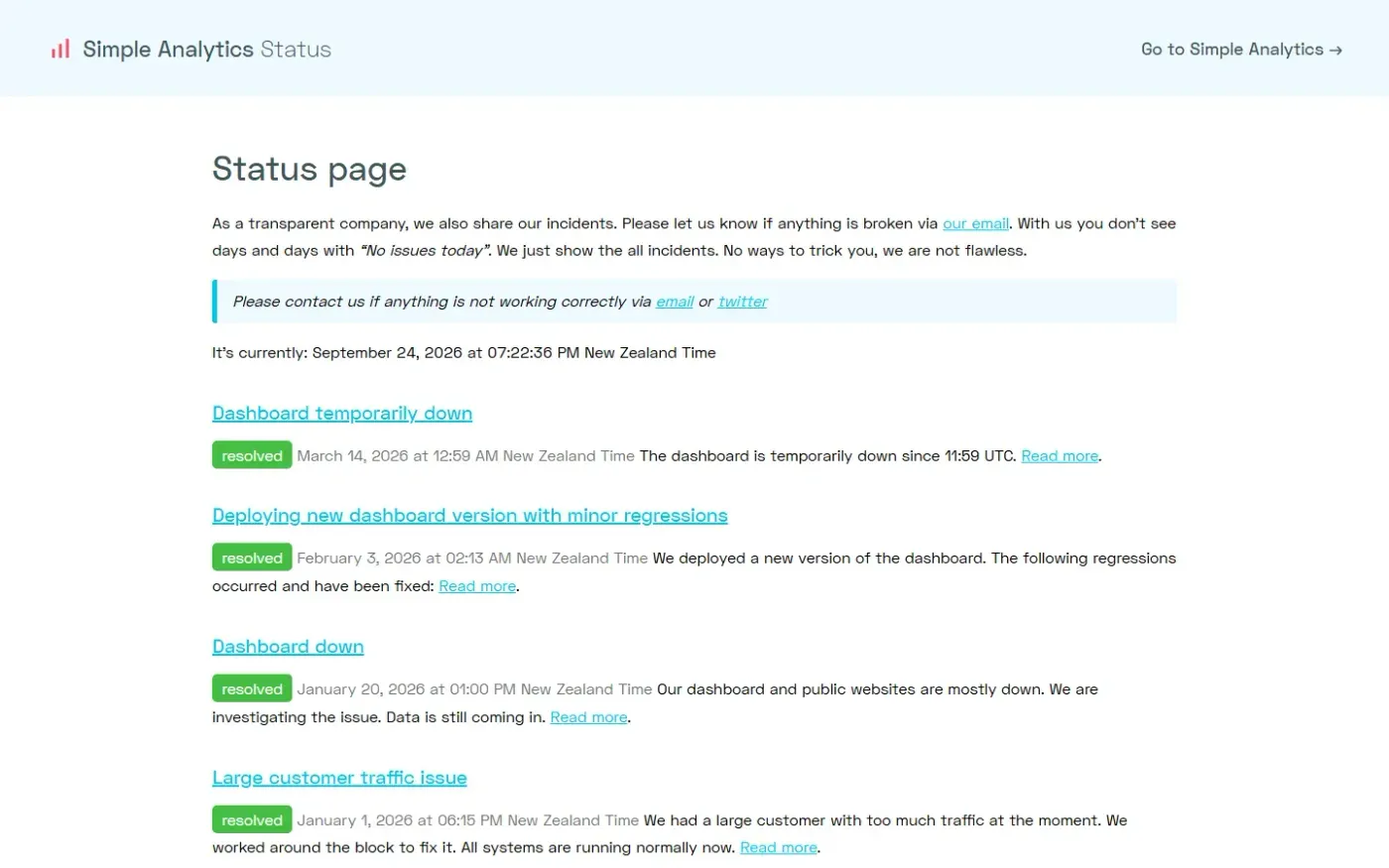Screen dimensions: 1389x868
Task: Click timestamp 'March 14, 2026 at 12:59 AM'
Action: [x=398, y=456]
